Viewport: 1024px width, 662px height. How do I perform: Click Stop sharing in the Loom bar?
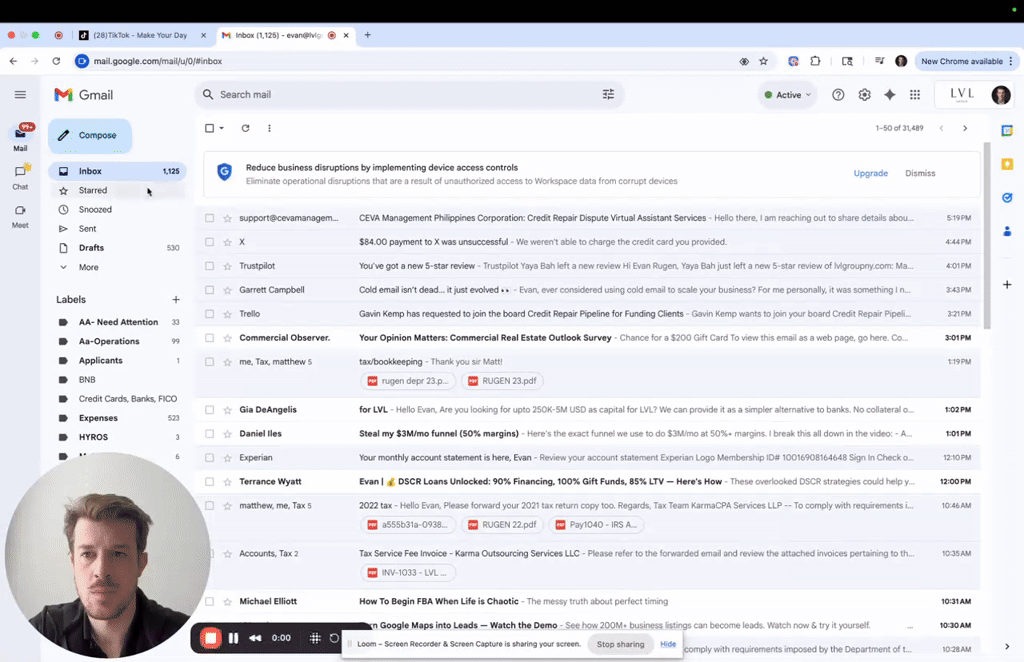pyautogui.click(x=620, y=644)
